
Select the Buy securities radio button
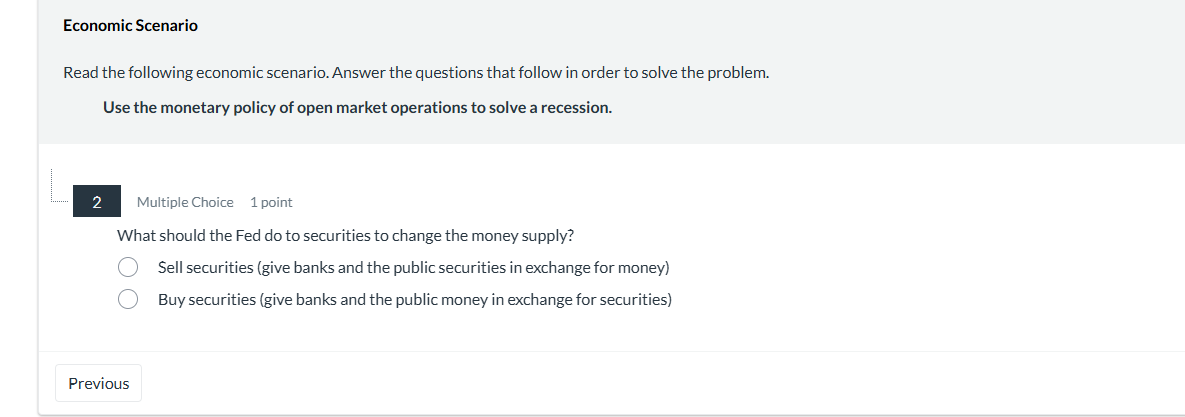(128, 300)
